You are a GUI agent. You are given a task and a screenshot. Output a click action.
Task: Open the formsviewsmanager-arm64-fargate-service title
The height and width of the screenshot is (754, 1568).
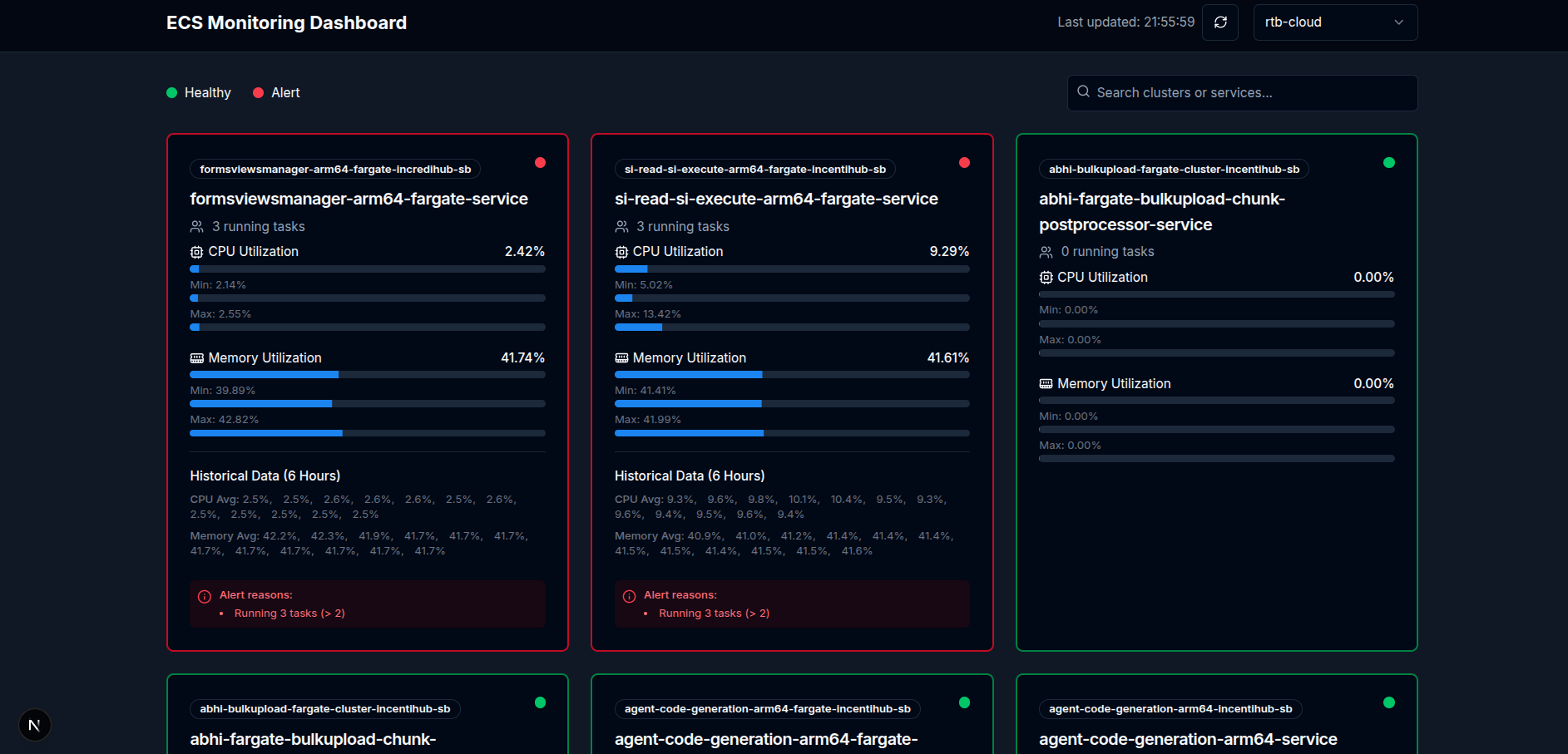pos(359,199)
